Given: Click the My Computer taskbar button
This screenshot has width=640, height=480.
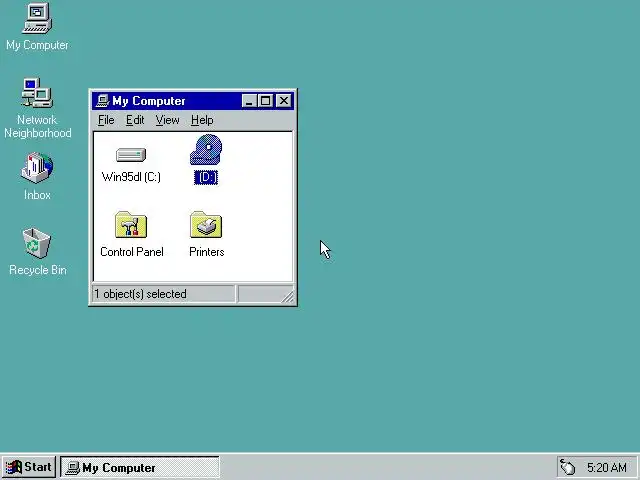Looking at the screenshot, I should tap(140, 467).
